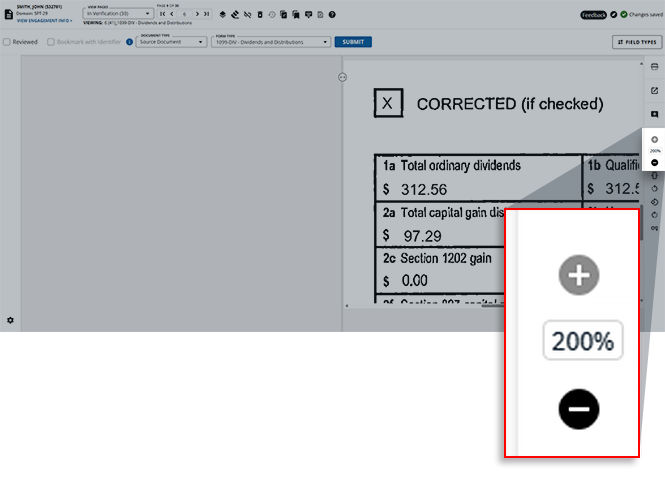
Task: Click the 0.00 Section 1202 gain value
Action: [414, 280]
